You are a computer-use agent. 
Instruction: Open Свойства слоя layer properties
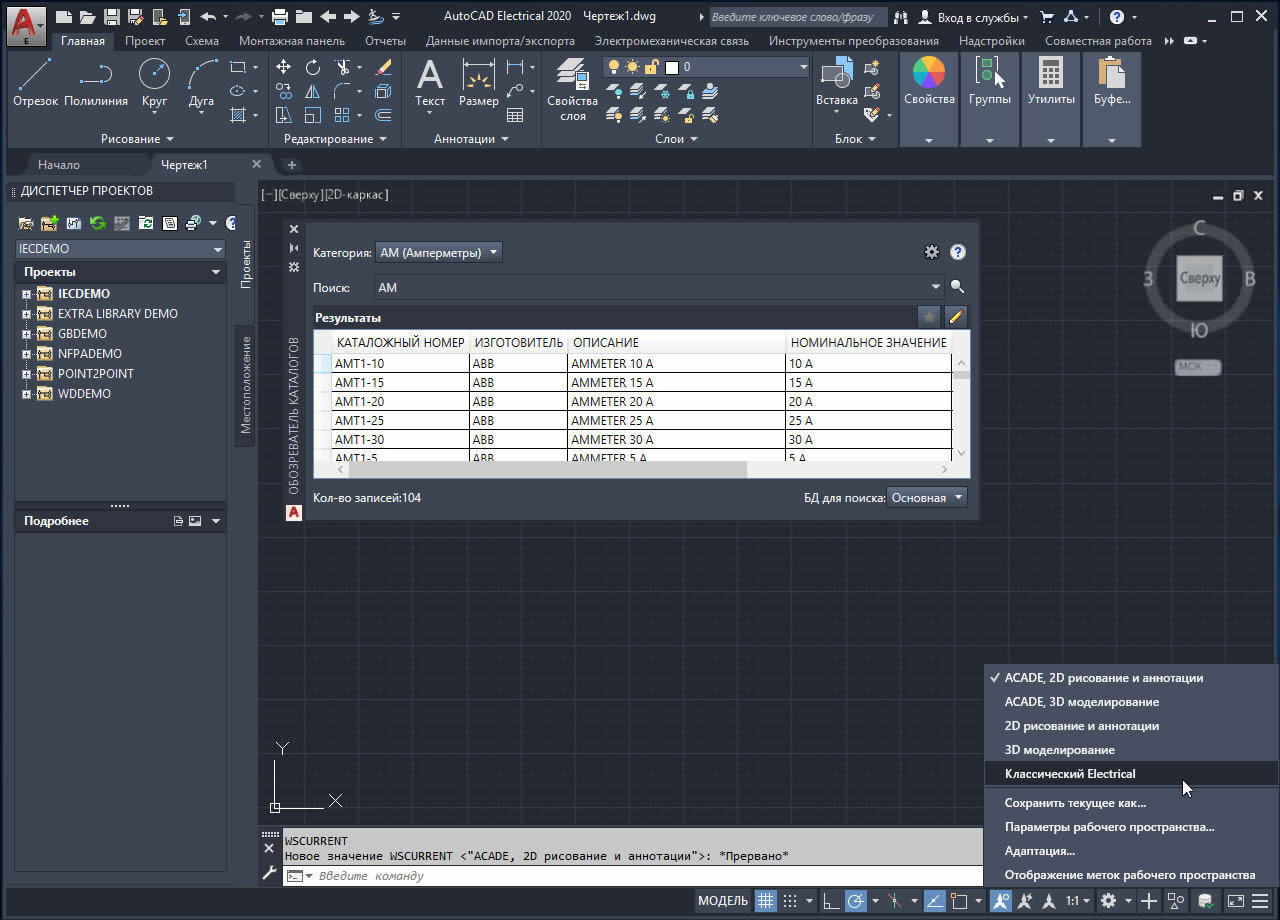pos(573,88)
